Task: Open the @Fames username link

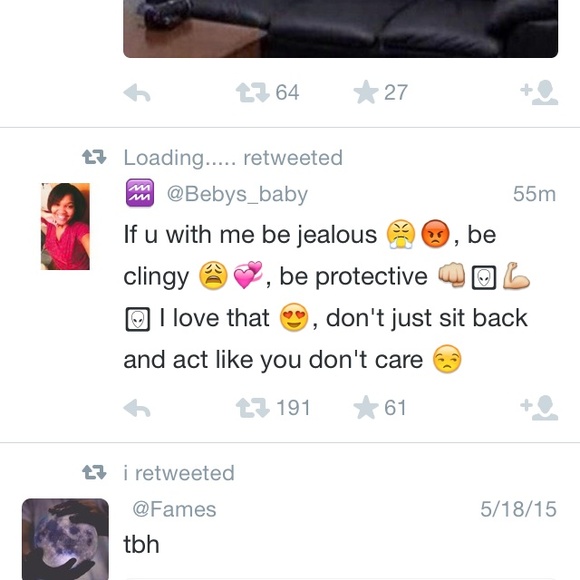Action: pos(174,509)
